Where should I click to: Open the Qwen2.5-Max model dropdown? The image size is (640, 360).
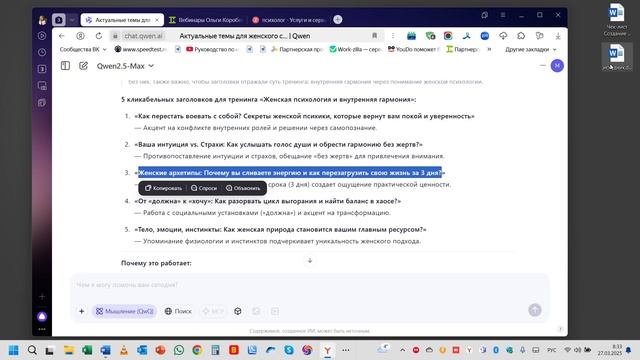tap(125, 66)
